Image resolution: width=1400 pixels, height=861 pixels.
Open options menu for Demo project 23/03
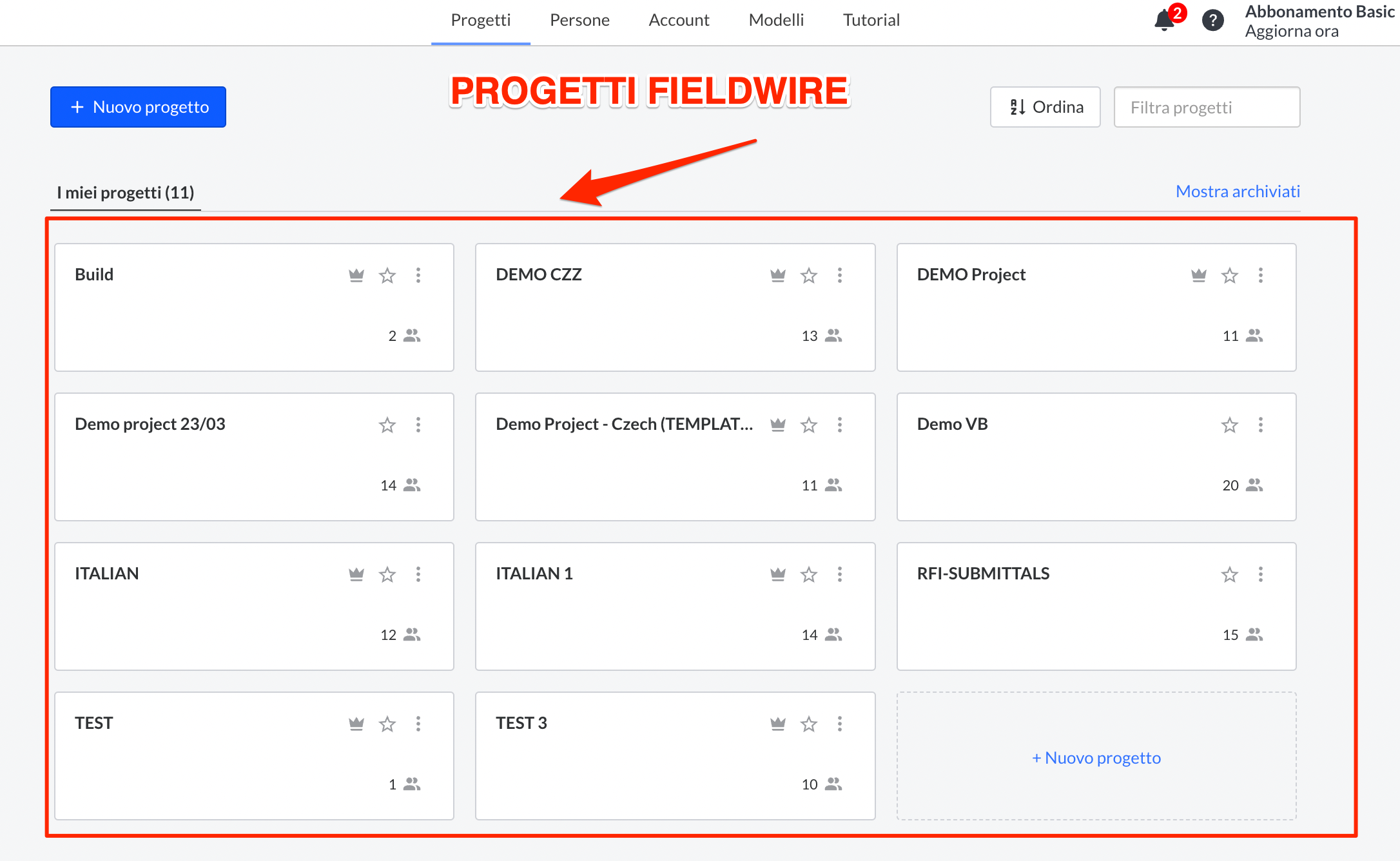tap(418, 425)
